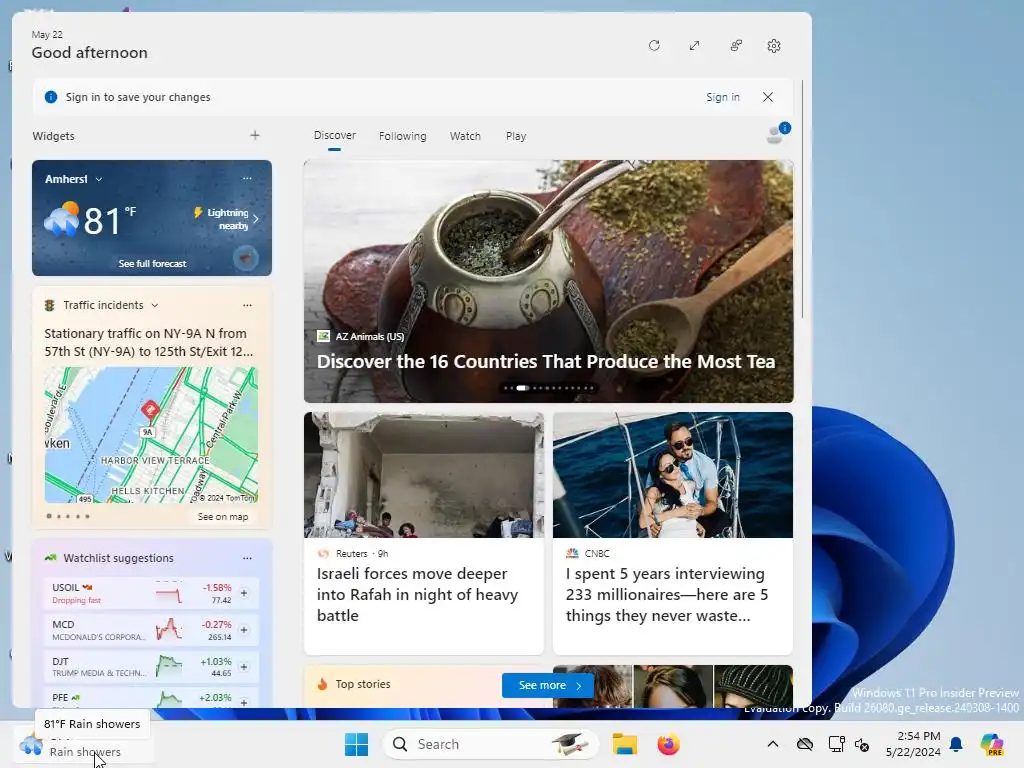Refresh the widgets feed
The width and height of the screenshot is (1024, 768).
coord(654,46)
